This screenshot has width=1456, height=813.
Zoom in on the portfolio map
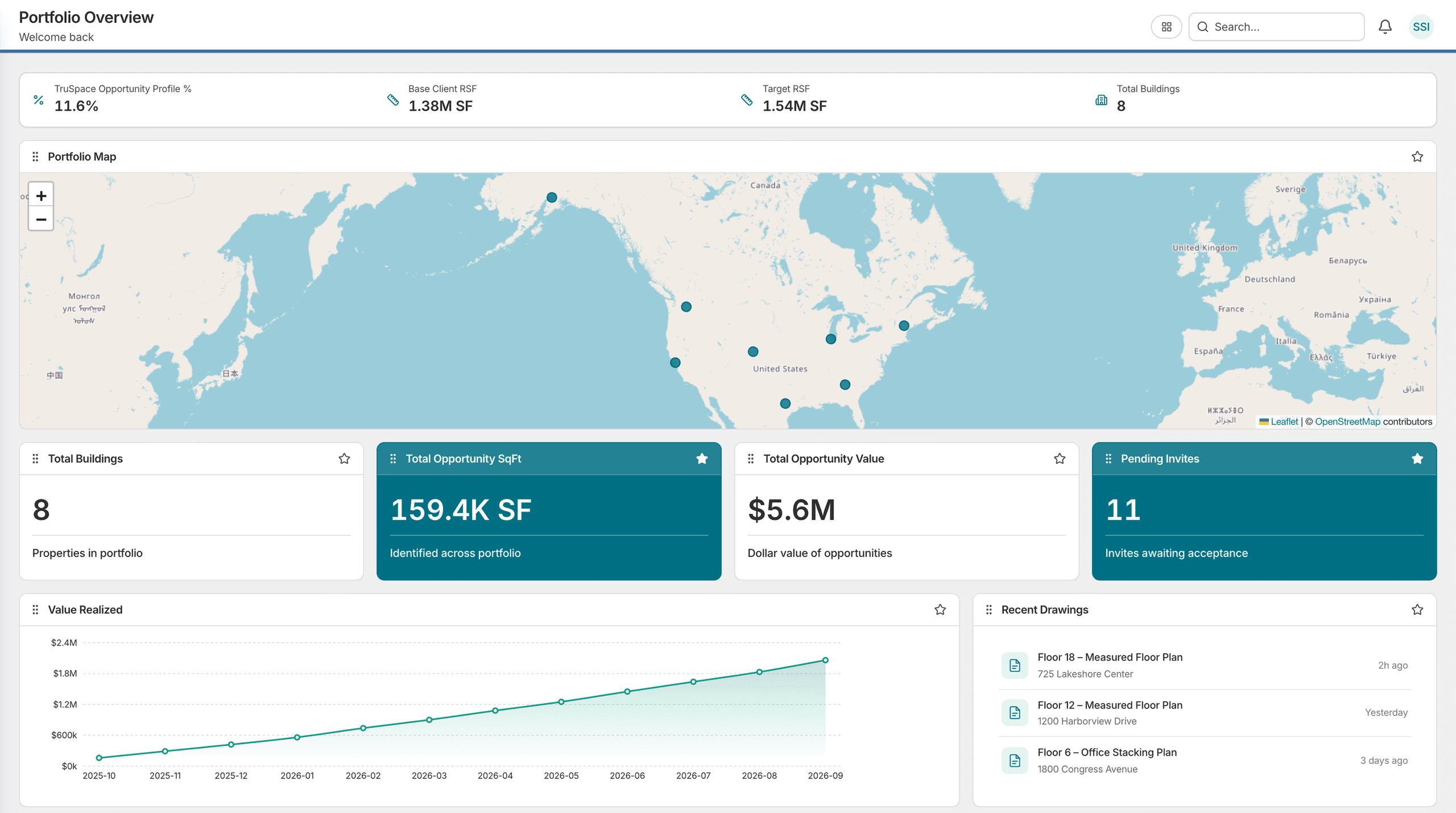pyautogui.click(x=41, y=196)
